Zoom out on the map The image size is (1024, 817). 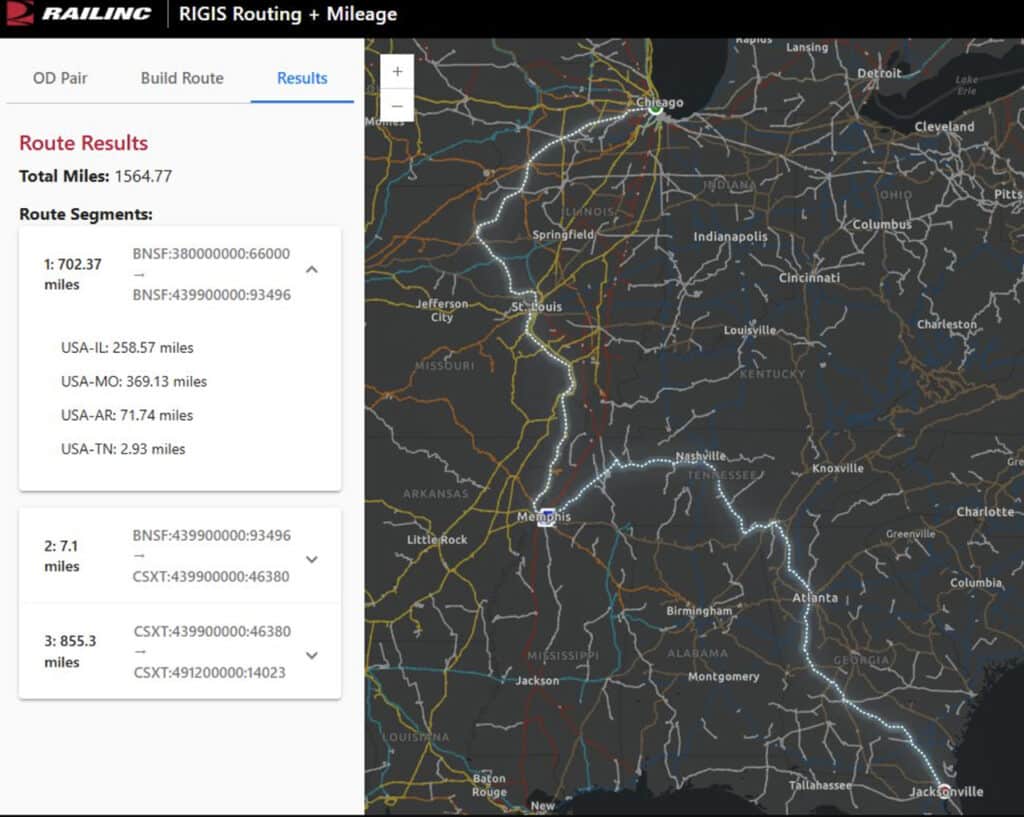click(x=397, y=105)
